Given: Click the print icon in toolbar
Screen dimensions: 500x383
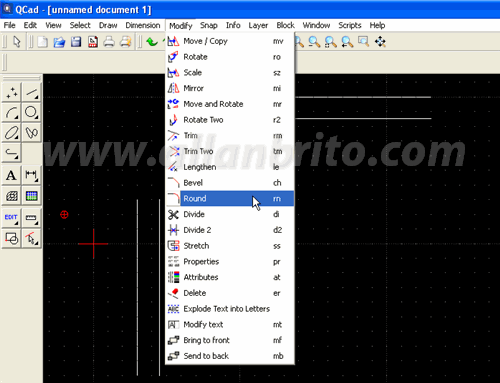Looking at the screenshot, I should point(109,42).
